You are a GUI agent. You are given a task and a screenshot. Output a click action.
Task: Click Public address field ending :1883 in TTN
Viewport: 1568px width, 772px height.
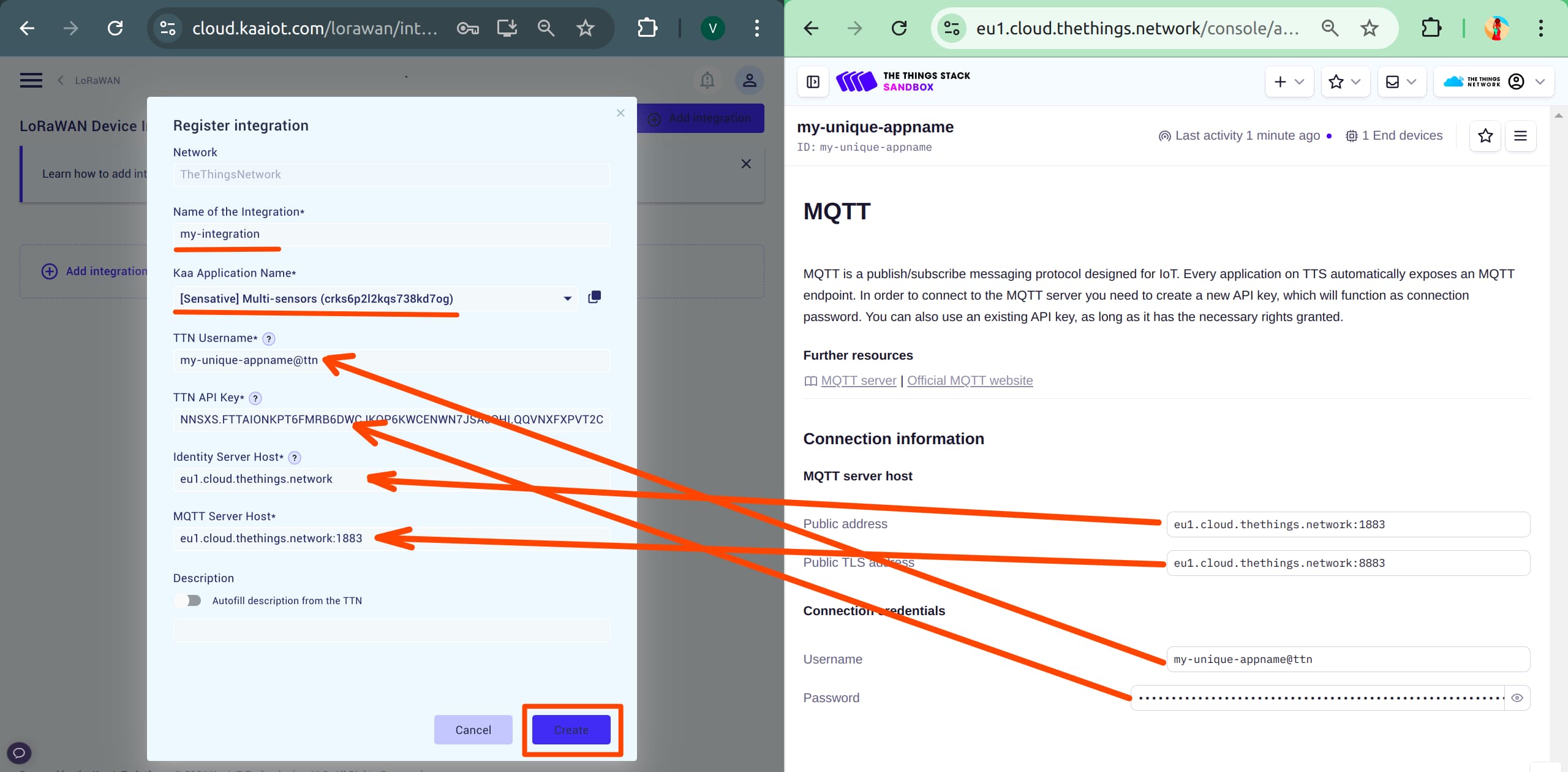(x=1348, y=524)
